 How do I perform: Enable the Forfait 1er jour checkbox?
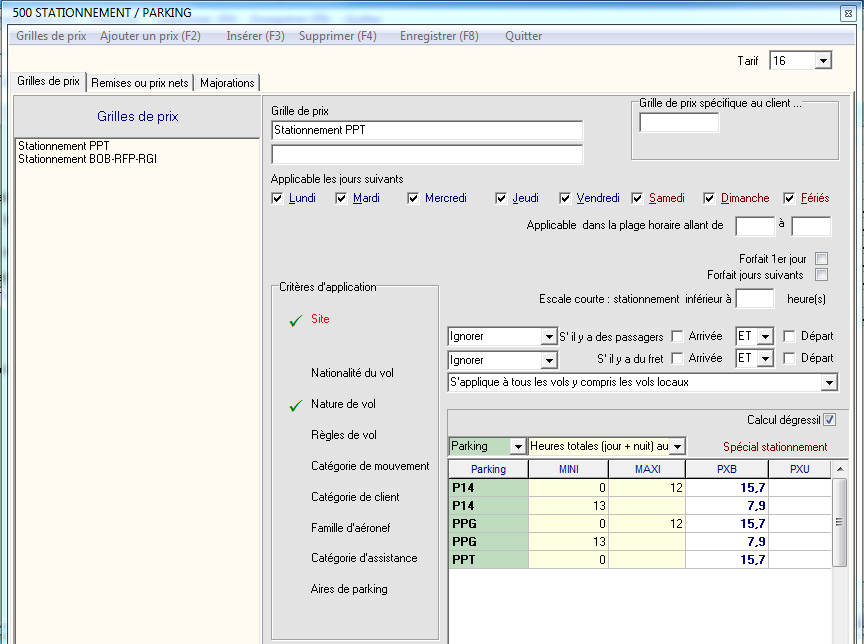coord(821,258)
